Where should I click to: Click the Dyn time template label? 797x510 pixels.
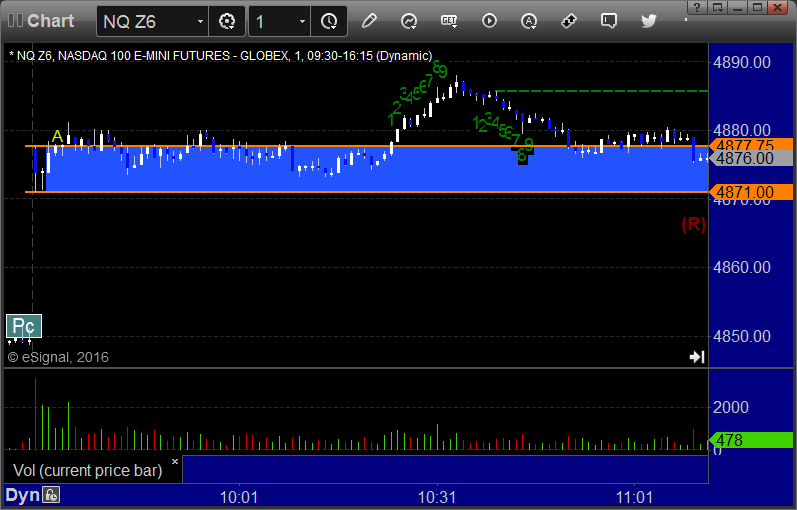[x=22, y=494]
